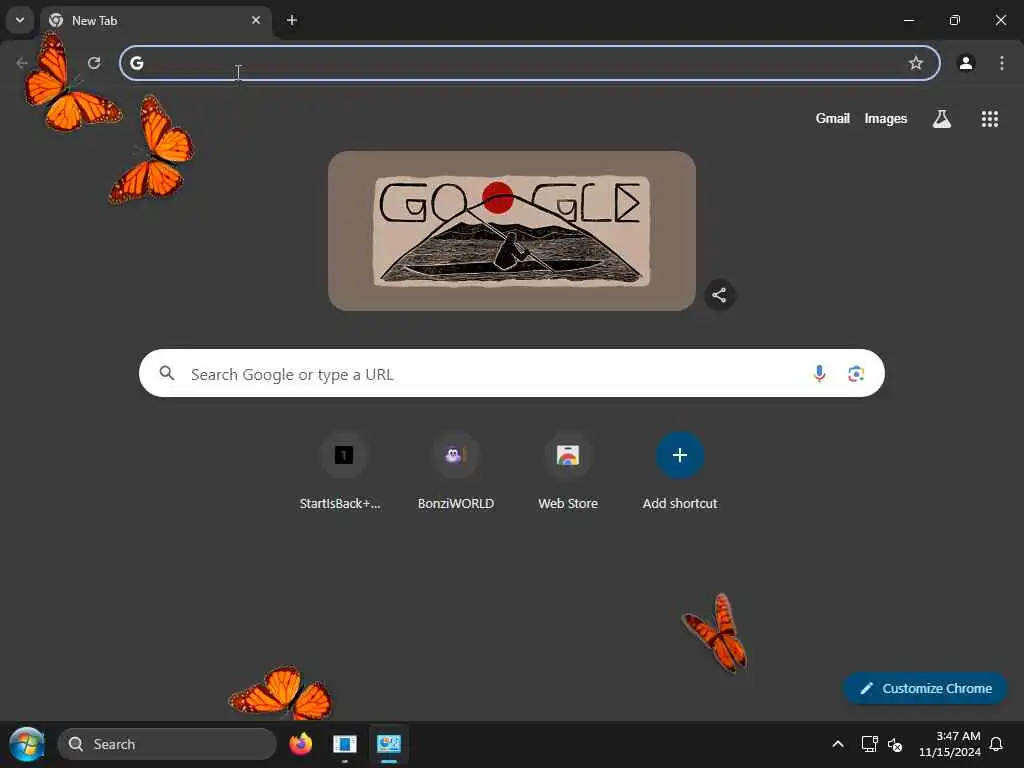Open Google Lens image search icon
The image size is (1024, 768).
click(x=856, y=374)
